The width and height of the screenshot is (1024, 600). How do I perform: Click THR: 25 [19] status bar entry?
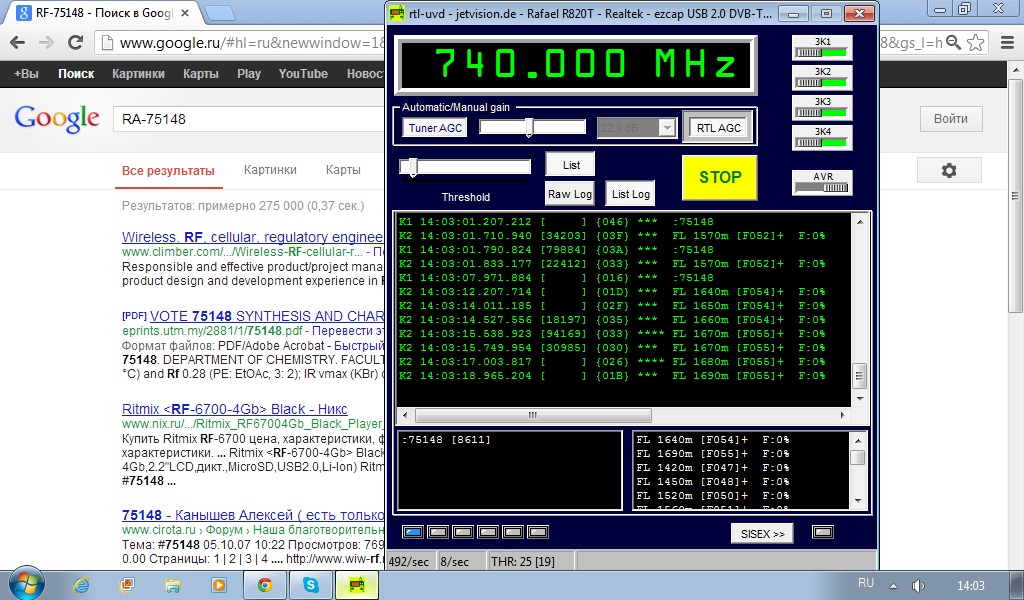point(522,561)
